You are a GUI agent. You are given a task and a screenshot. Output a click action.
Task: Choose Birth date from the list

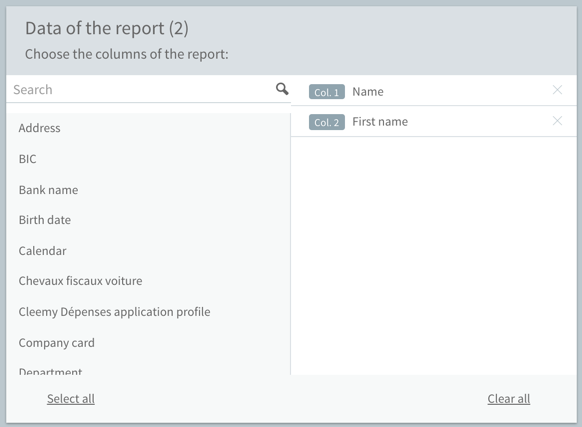[x=45, y=220]
